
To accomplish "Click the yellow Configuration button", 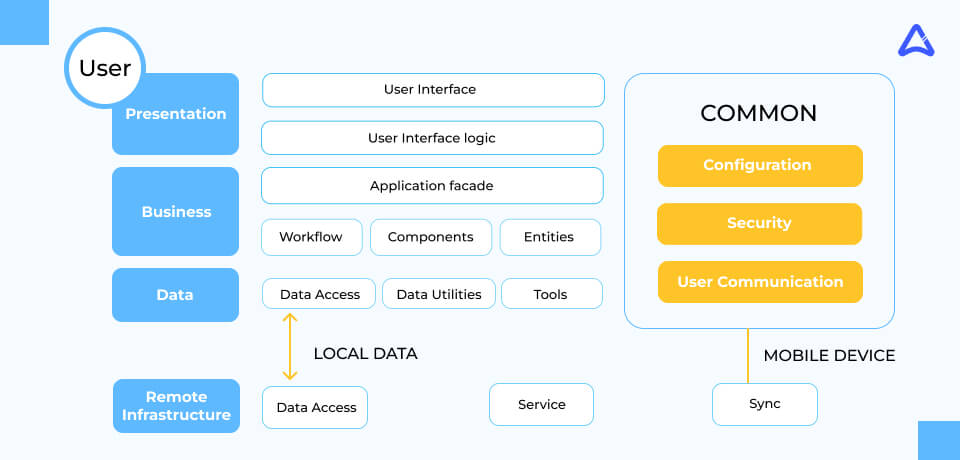I will (x=760, y=165).
